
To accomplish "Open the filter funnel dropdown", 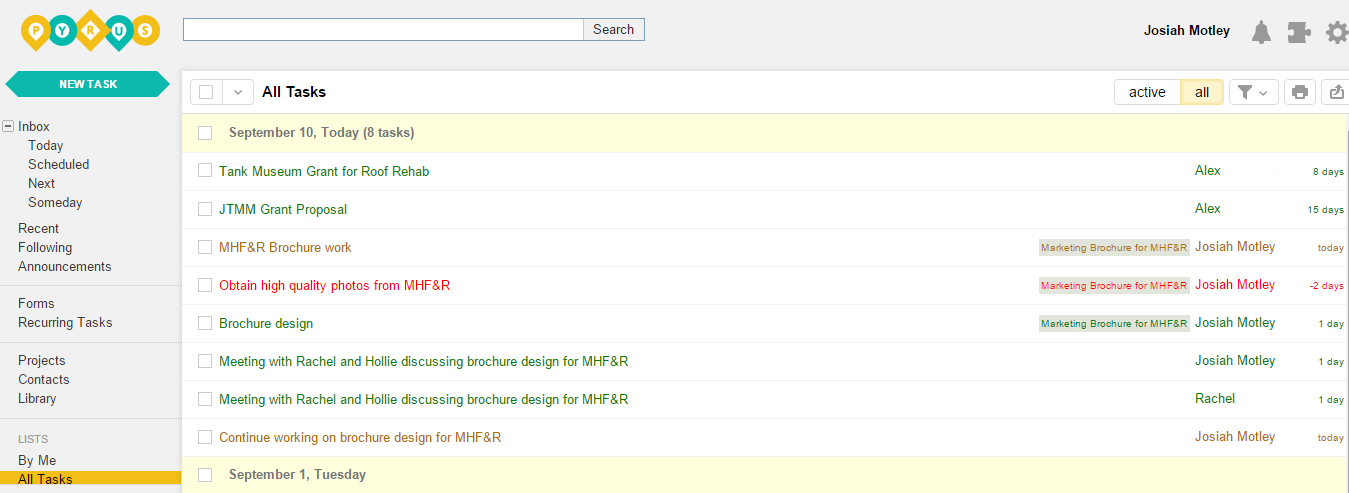I will [x=1253, y=92].
